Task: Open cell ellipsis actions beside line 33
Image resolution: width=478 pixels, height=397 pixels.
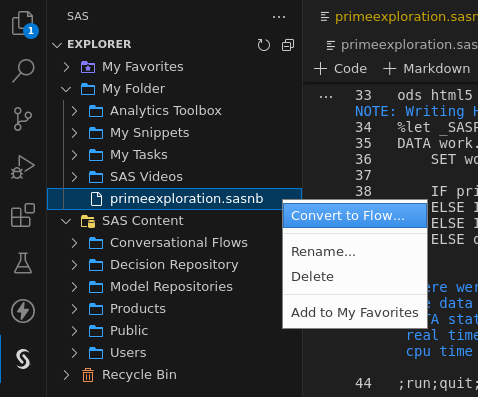Action: pyautogui.click(x=326, y=97)
